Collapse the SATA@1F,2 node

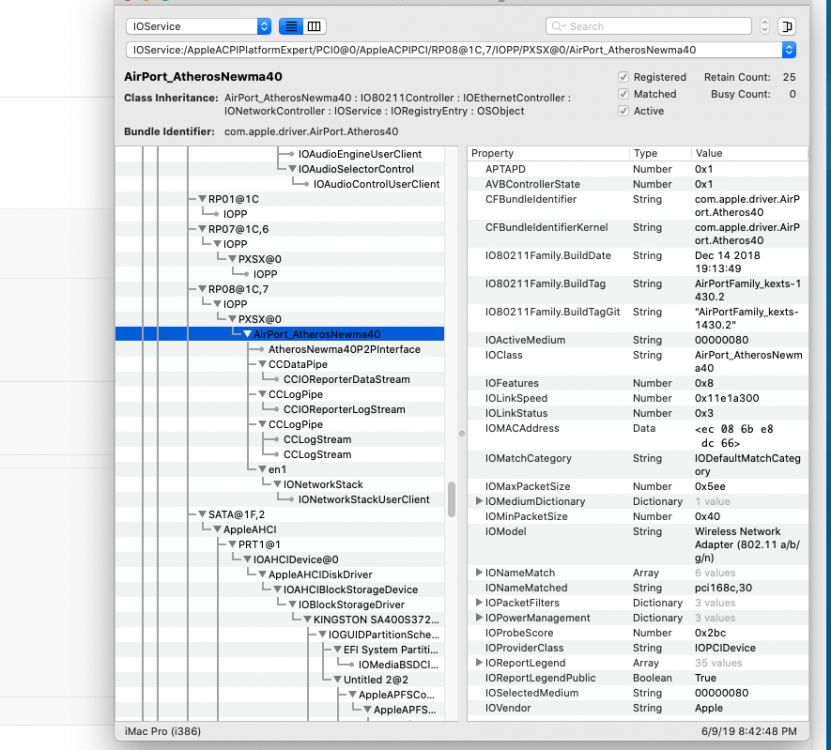coord(202,515)
